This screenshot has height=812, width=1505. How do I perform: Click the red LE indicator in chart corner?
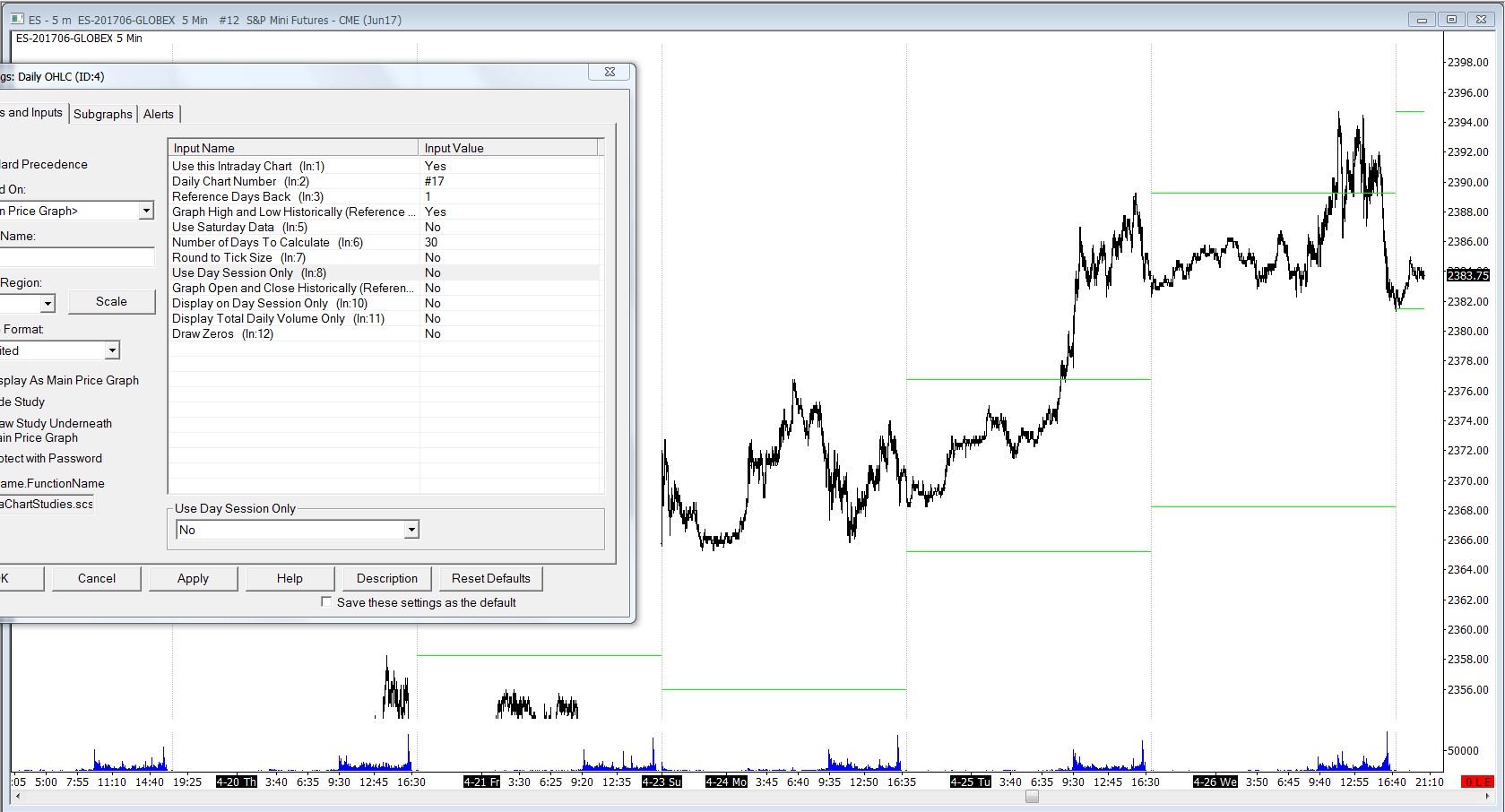[1477, 782]
